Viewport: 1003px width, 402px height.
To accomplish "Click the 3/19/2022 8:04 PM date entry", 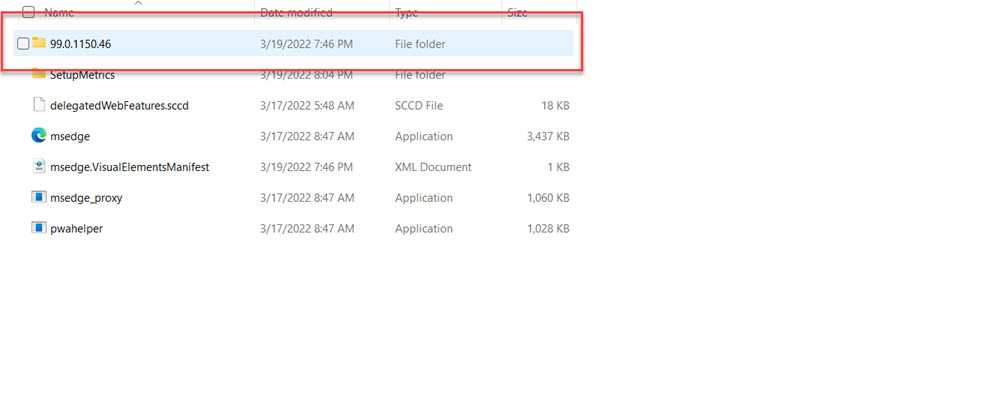I will point(306,74).
